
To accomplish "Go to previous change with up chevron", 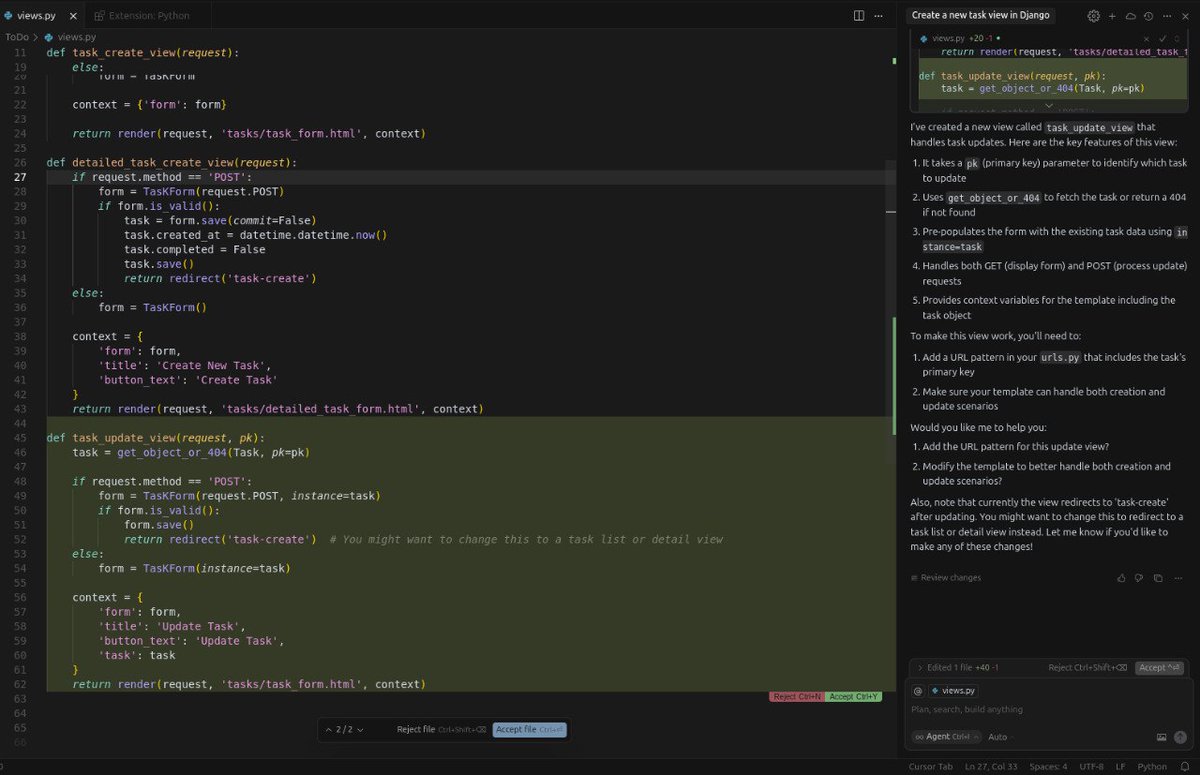I will coord(328,730).
